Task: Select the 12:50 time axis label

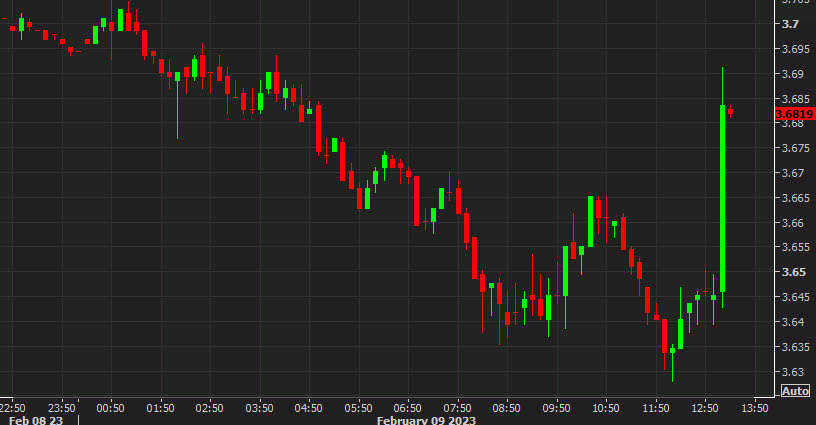Action: [706, 408]
